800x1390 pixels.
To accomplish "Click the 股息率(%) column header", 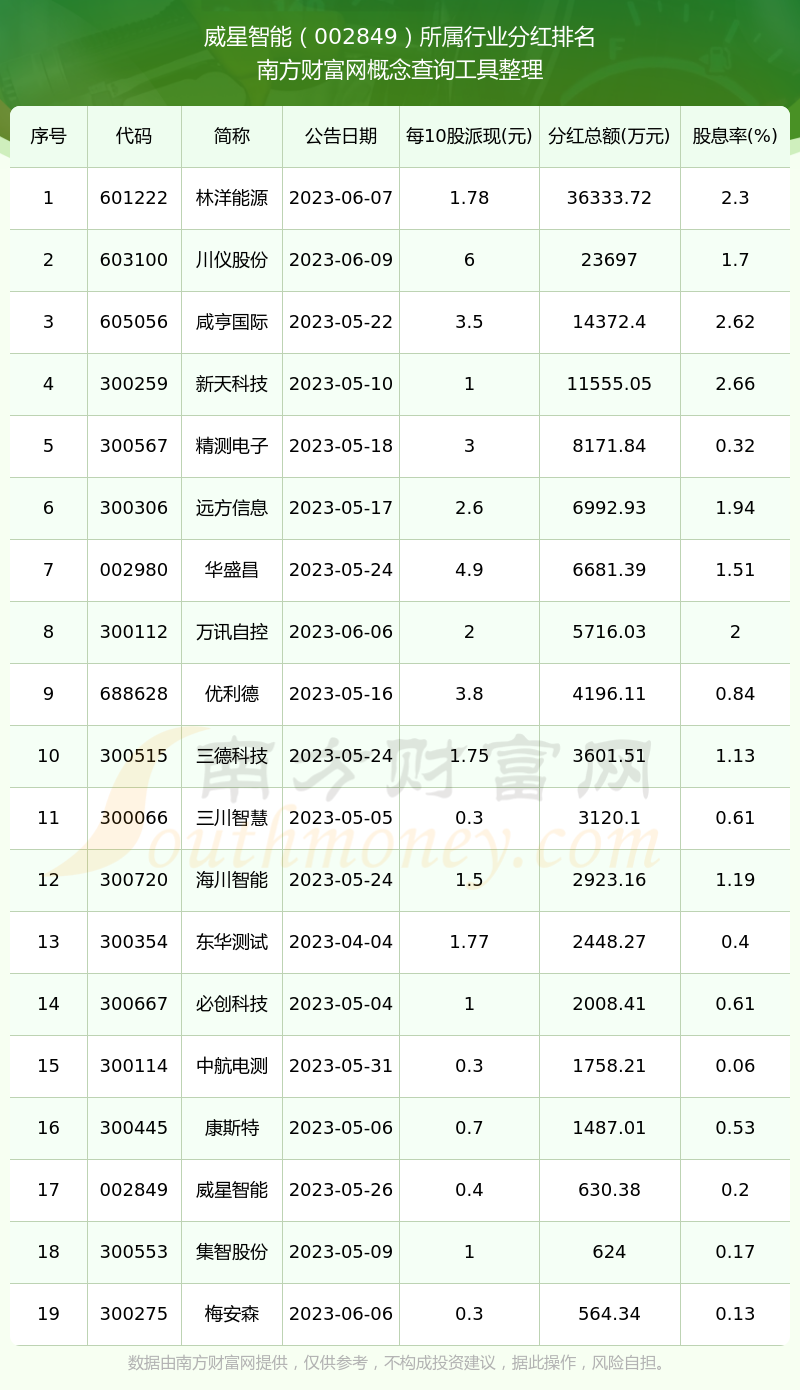I will [x=735, y=136].
